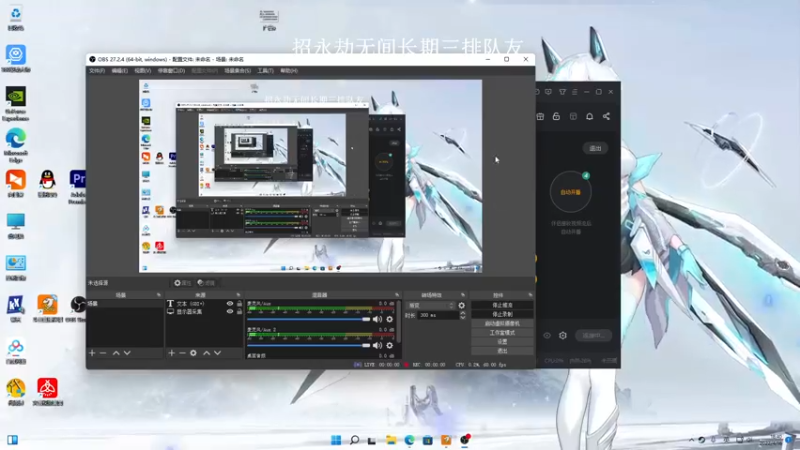The width and height of the screenshot is (800, 450).
Task: Open the Help menu in OBS
Action: (289, 71)
